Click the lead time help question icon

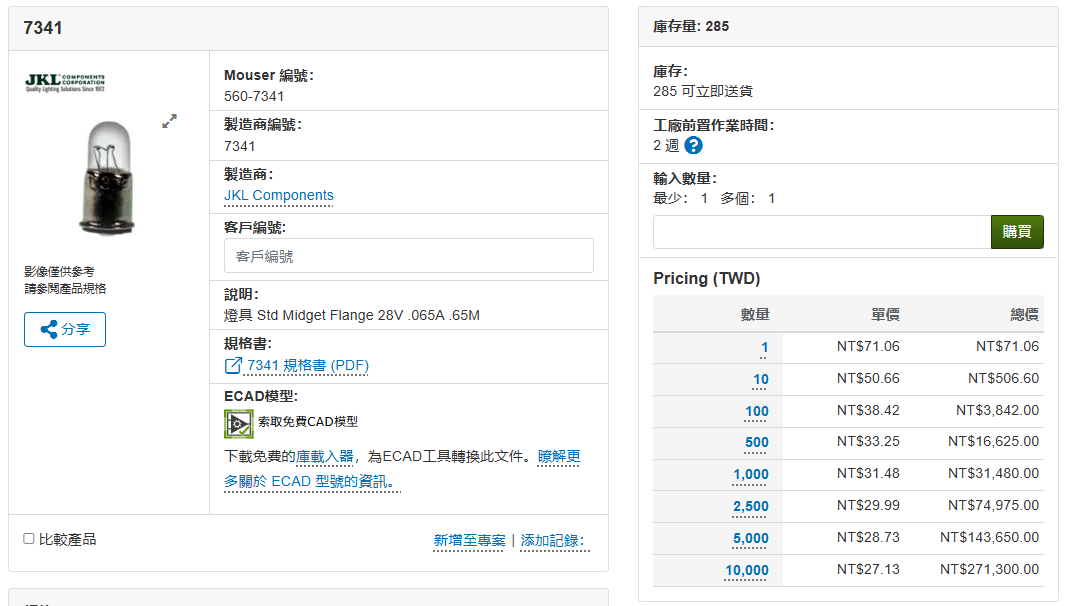click(693, 145)
